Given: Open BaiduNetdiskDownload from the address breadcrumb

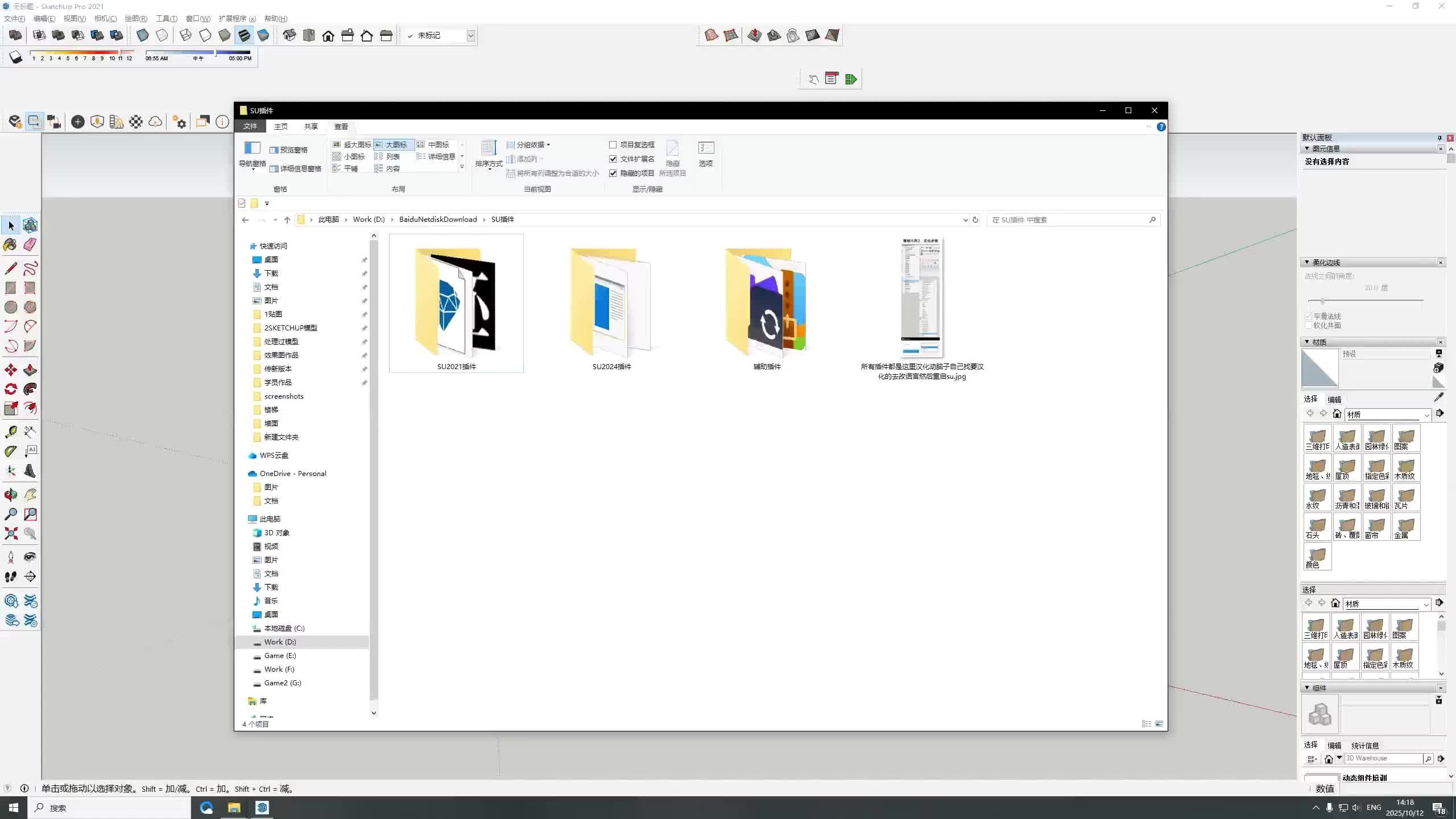Looking at the screenshot, I should (x=437, y=219).
